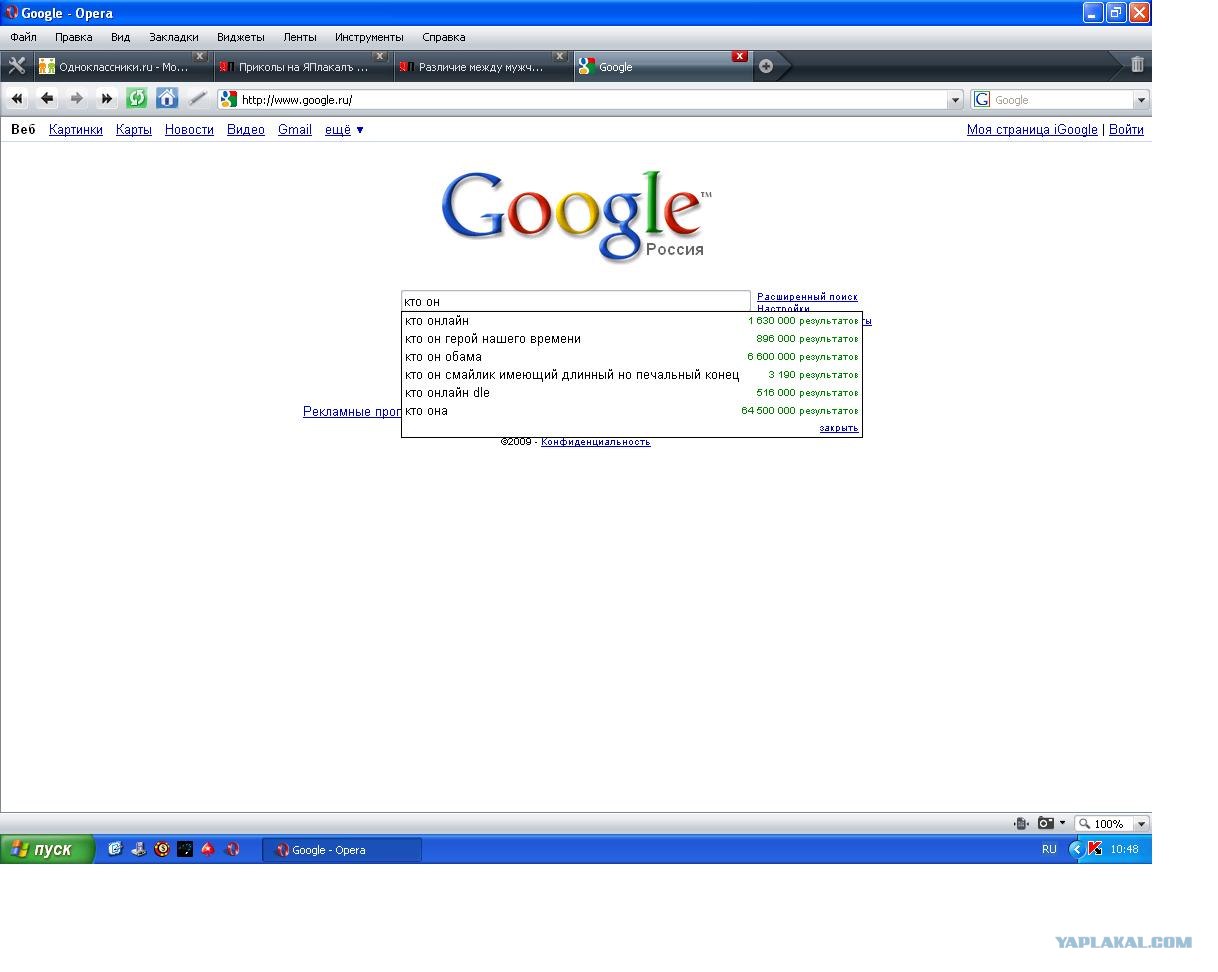Screen dimensions: 1218x972
Task: Click the Войти sign-in link
Action: 1126,129
